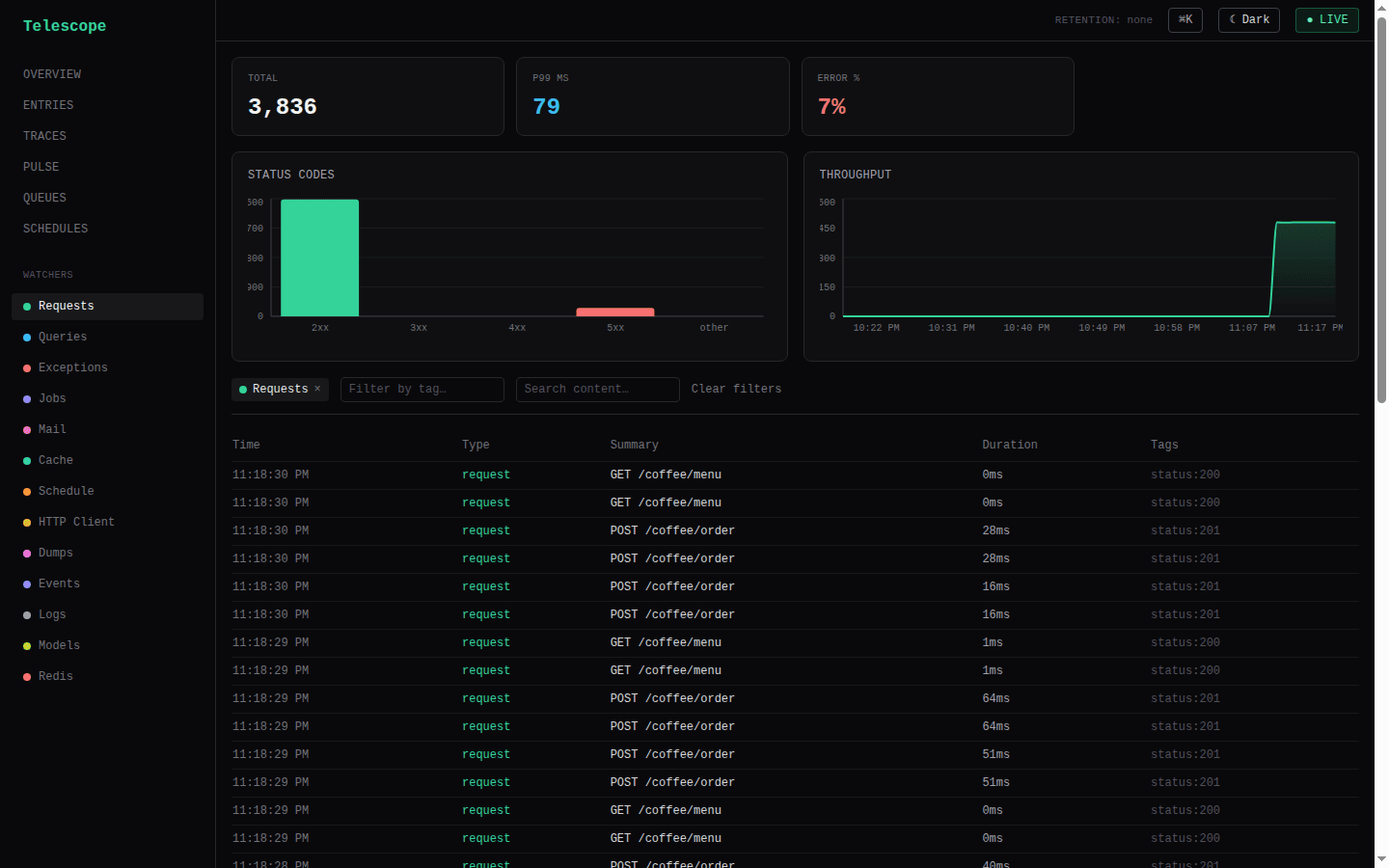Select the Mail watcher

107,429
